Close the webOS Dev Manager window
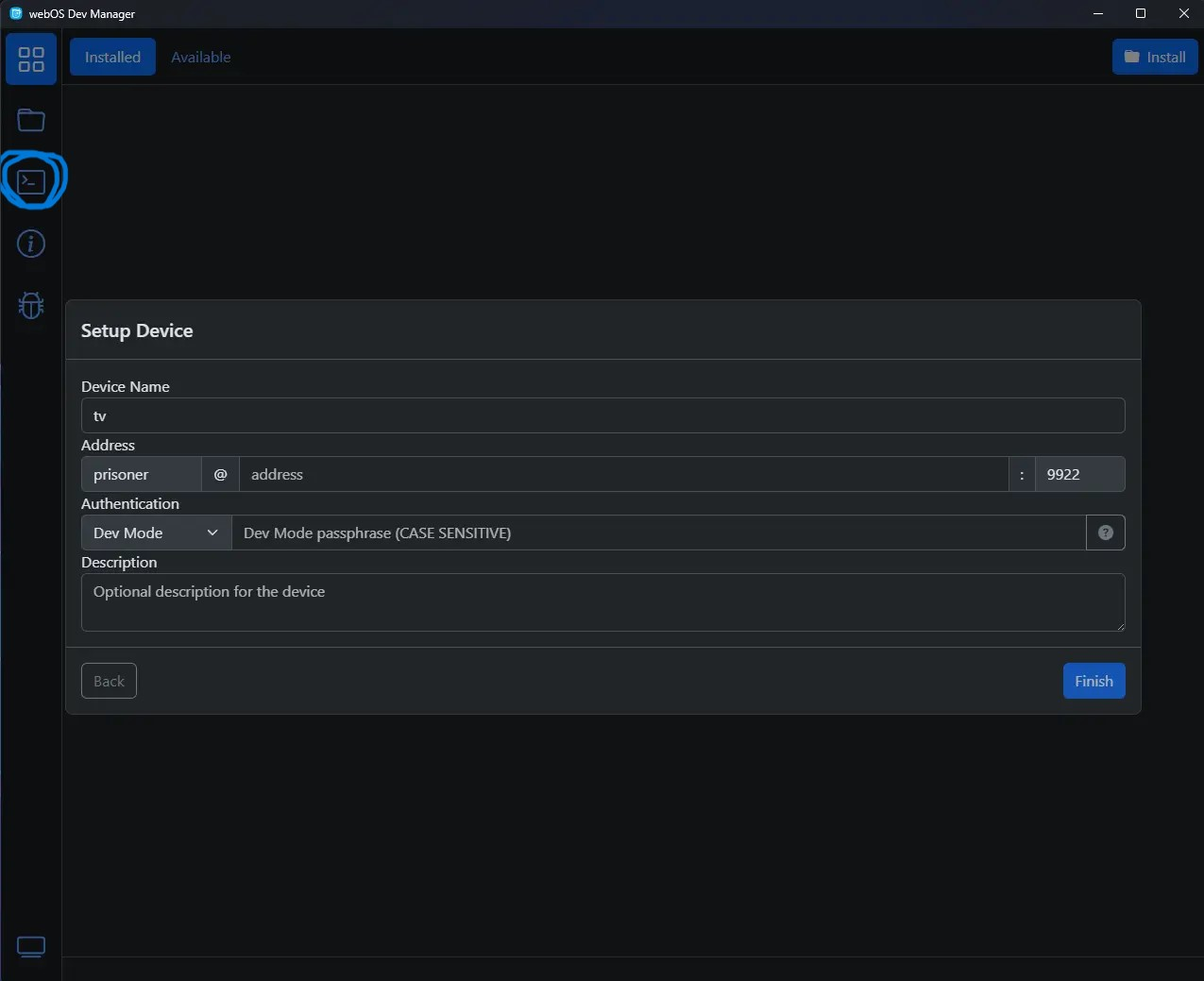Screen dimensions: 1204x981 [1183, 13]
